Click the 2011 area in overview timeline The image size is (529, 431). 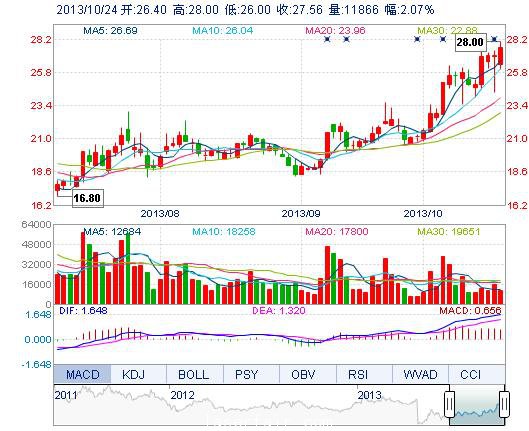pos(66,395)
